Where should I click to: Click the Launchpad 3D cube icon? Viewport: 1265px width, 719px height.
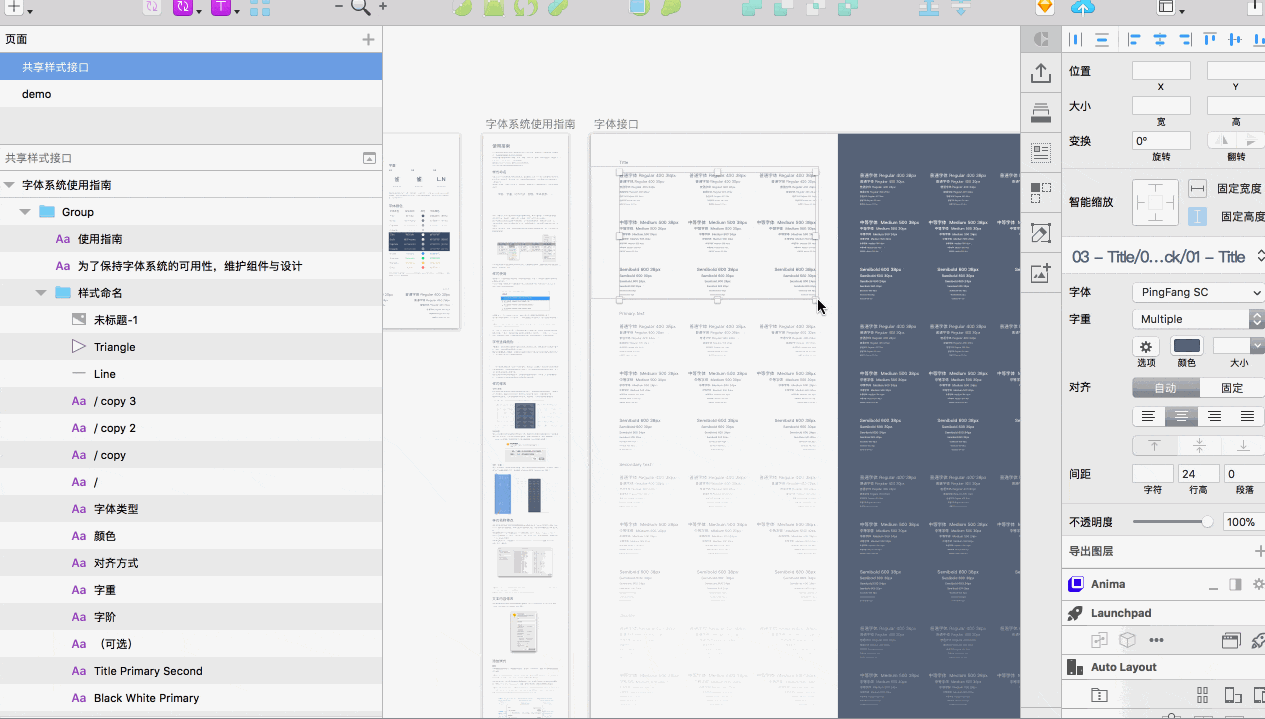tap(1127, 640)
